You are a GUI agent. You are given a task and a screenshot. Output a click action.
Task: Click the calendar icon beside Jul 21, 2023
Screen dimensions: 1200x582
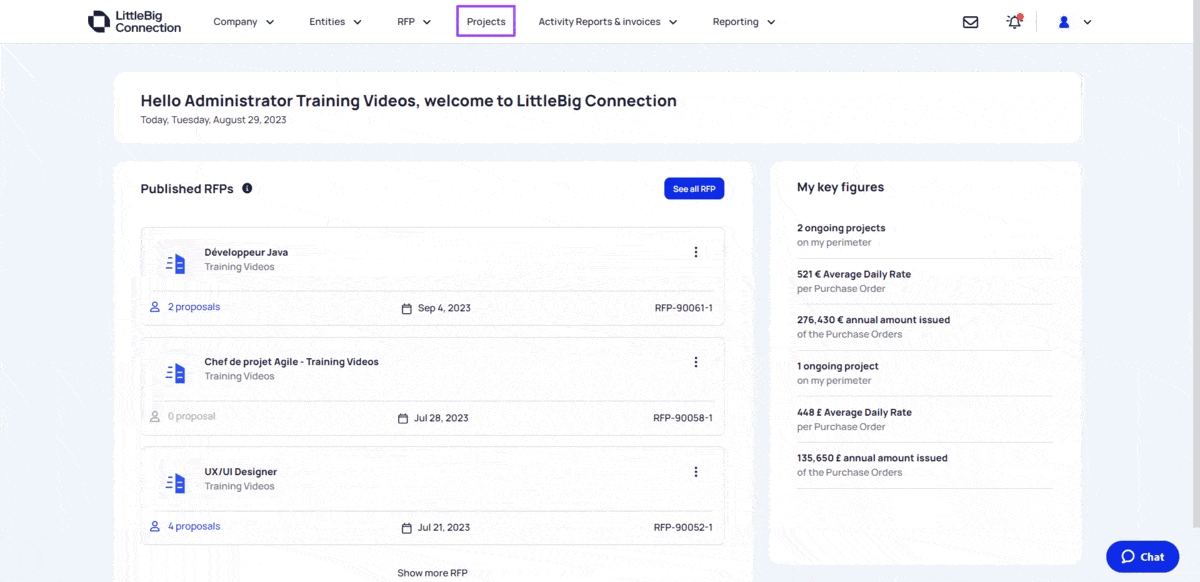click(x=406, y=528)
